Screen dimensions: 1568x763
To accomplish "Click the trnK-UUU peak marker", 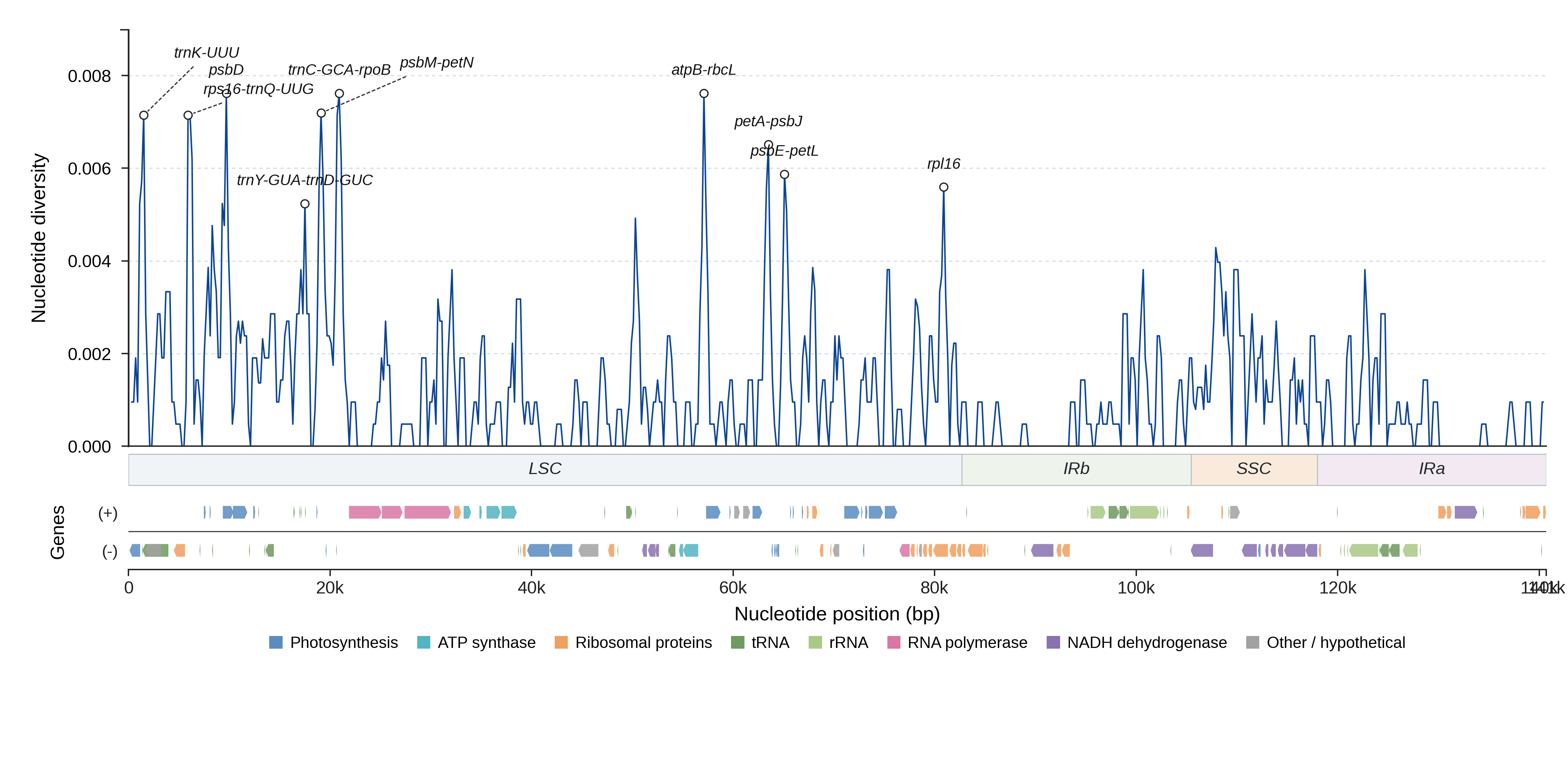I will pos(144,115).
